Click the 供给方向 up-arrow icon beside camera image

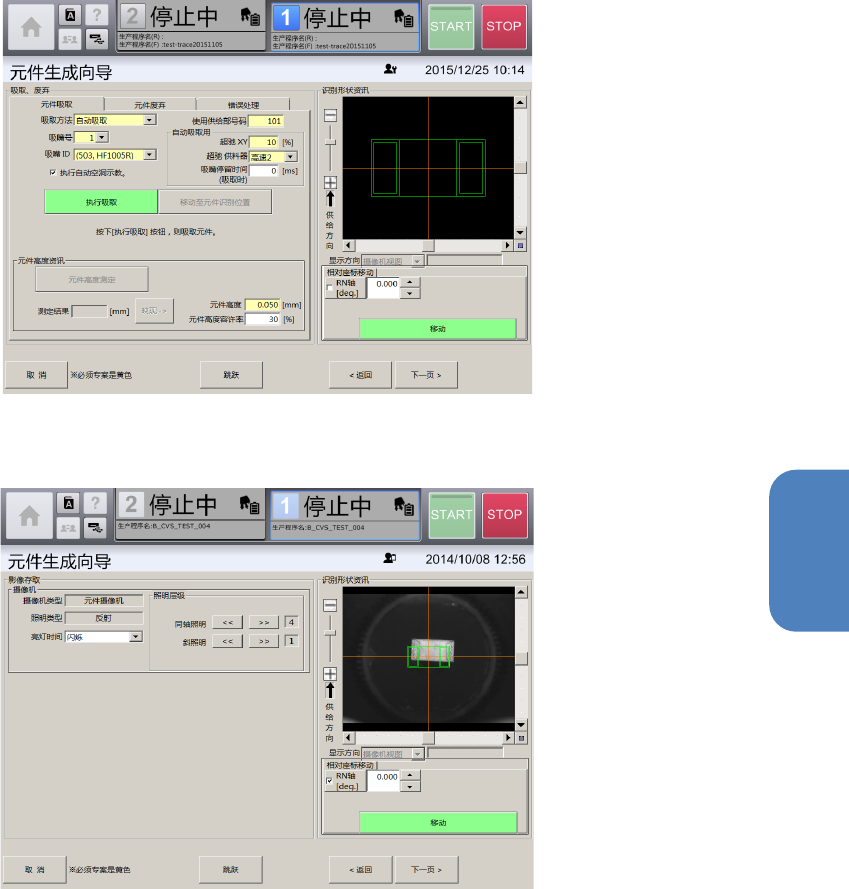(330, 691)
